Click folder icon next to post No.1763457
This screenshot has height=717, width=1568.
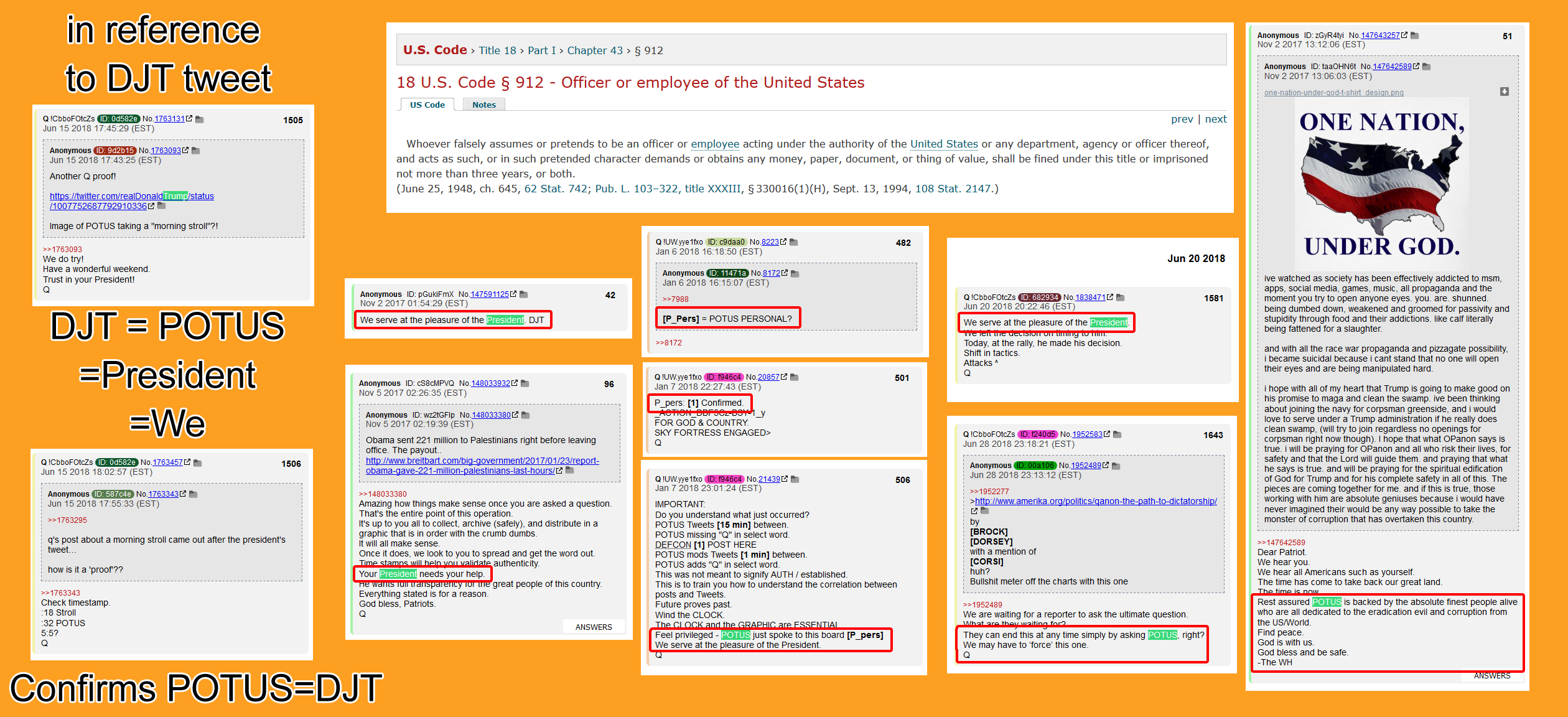tap(197, 462)
